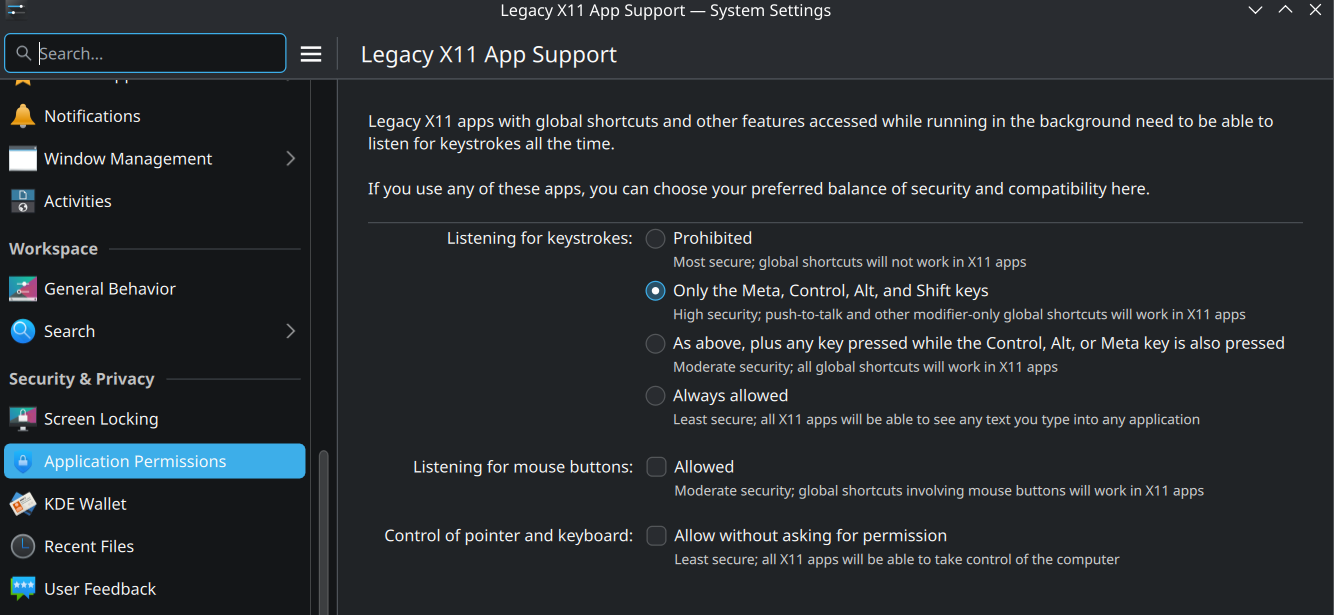
Task: Expand the Search submenu chevron arrow
Action: [x=290, y=331]
